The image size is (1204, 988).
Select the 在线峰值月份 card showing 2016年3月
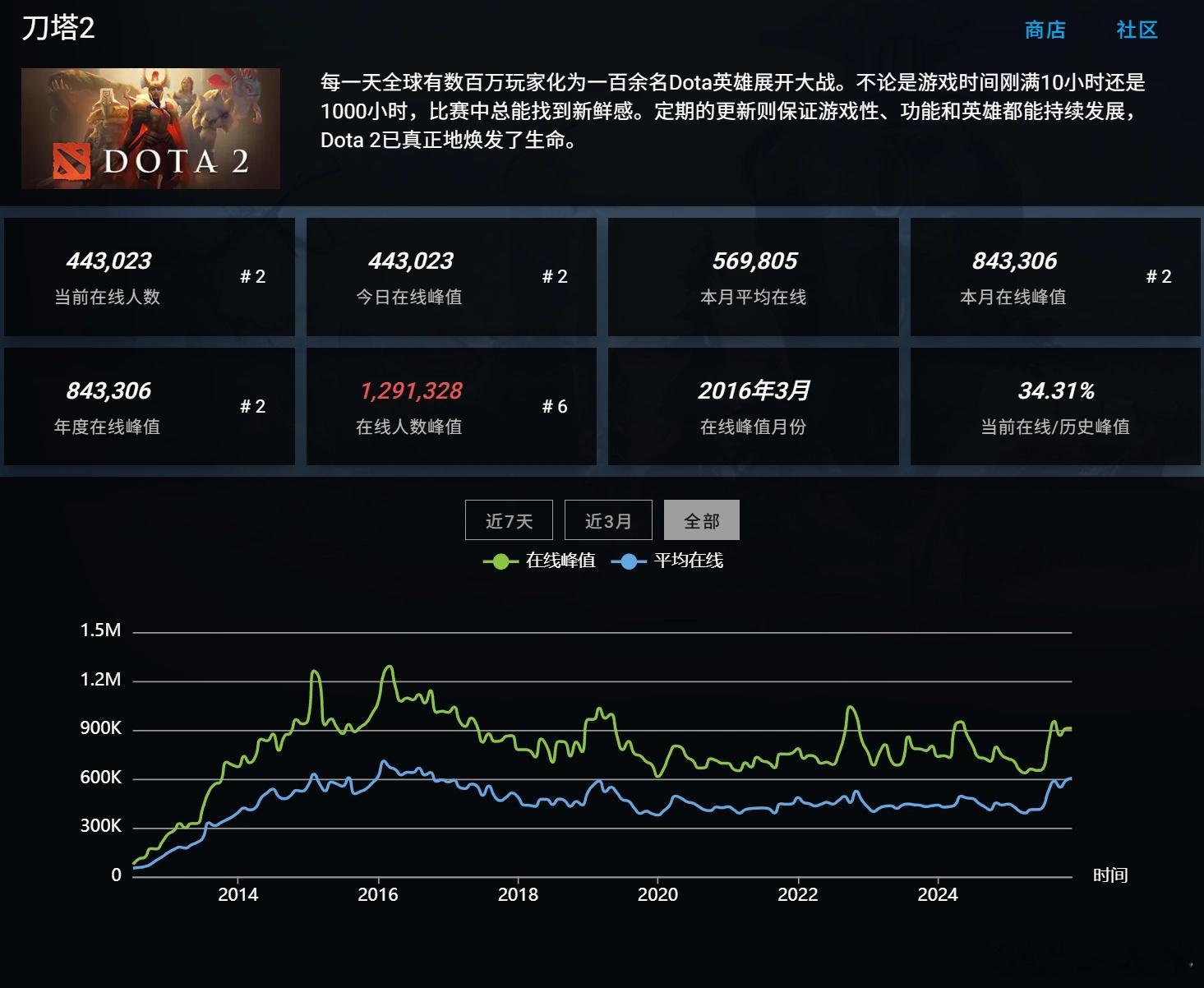click(752, 406)
